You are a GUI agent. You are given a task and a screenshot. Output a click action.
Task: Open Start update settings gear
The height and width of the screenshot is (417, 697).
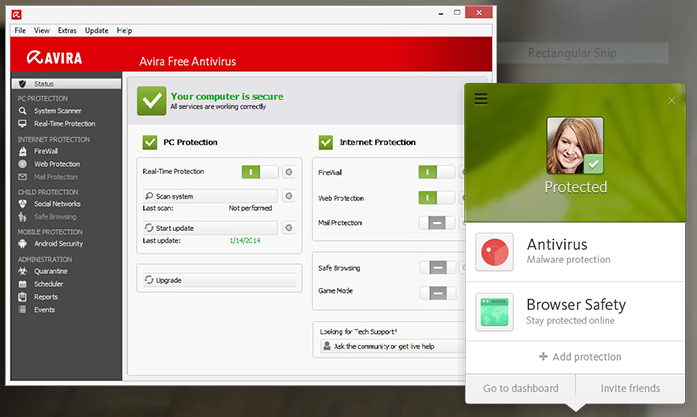[288, 228]
